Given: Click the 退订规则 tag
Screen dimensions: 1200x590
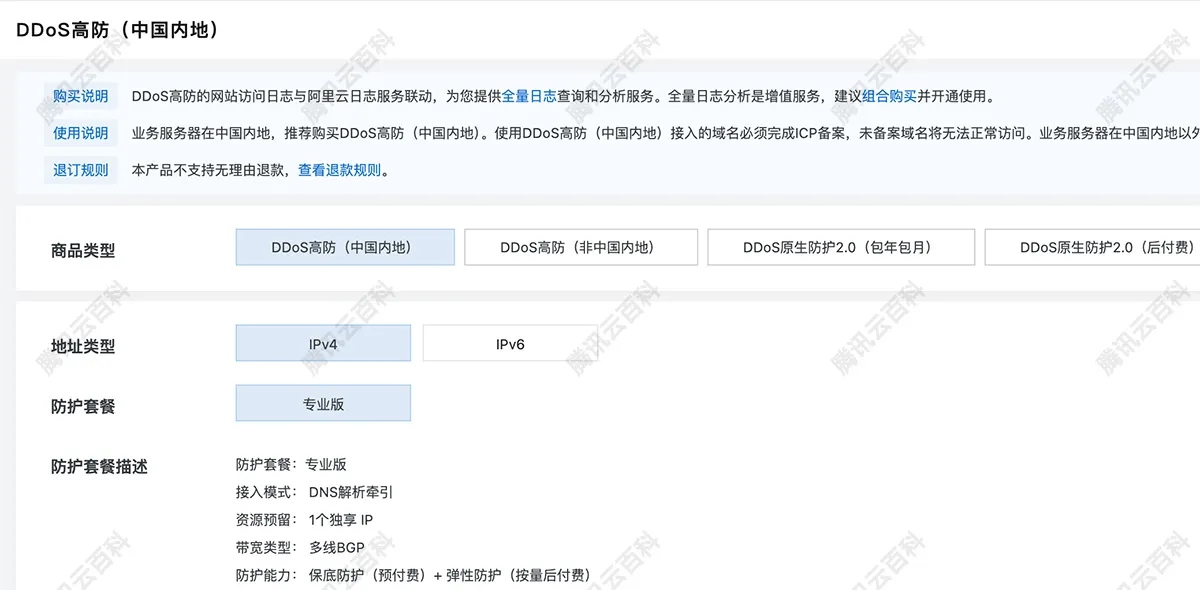Looking at the screenshot, I should tap(80, 169).
